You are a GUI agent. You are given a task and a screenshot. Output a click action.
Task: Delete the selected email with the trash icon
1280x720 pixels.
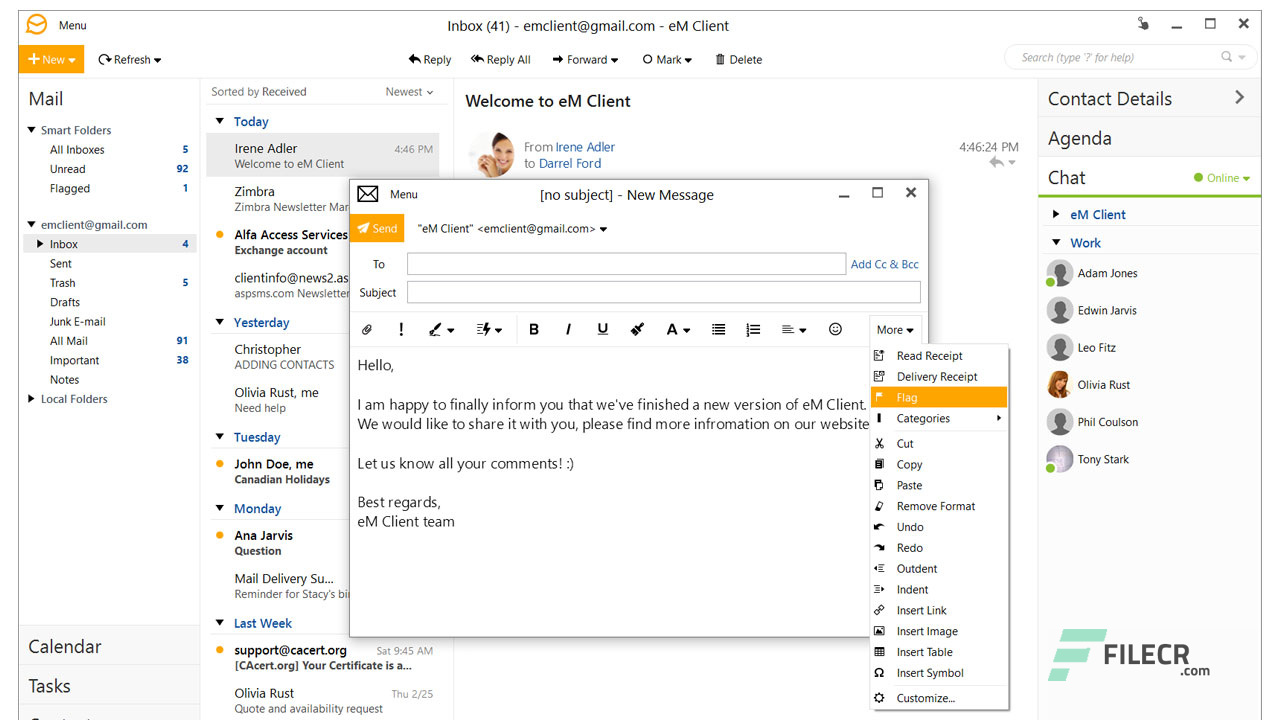[738, 59]
